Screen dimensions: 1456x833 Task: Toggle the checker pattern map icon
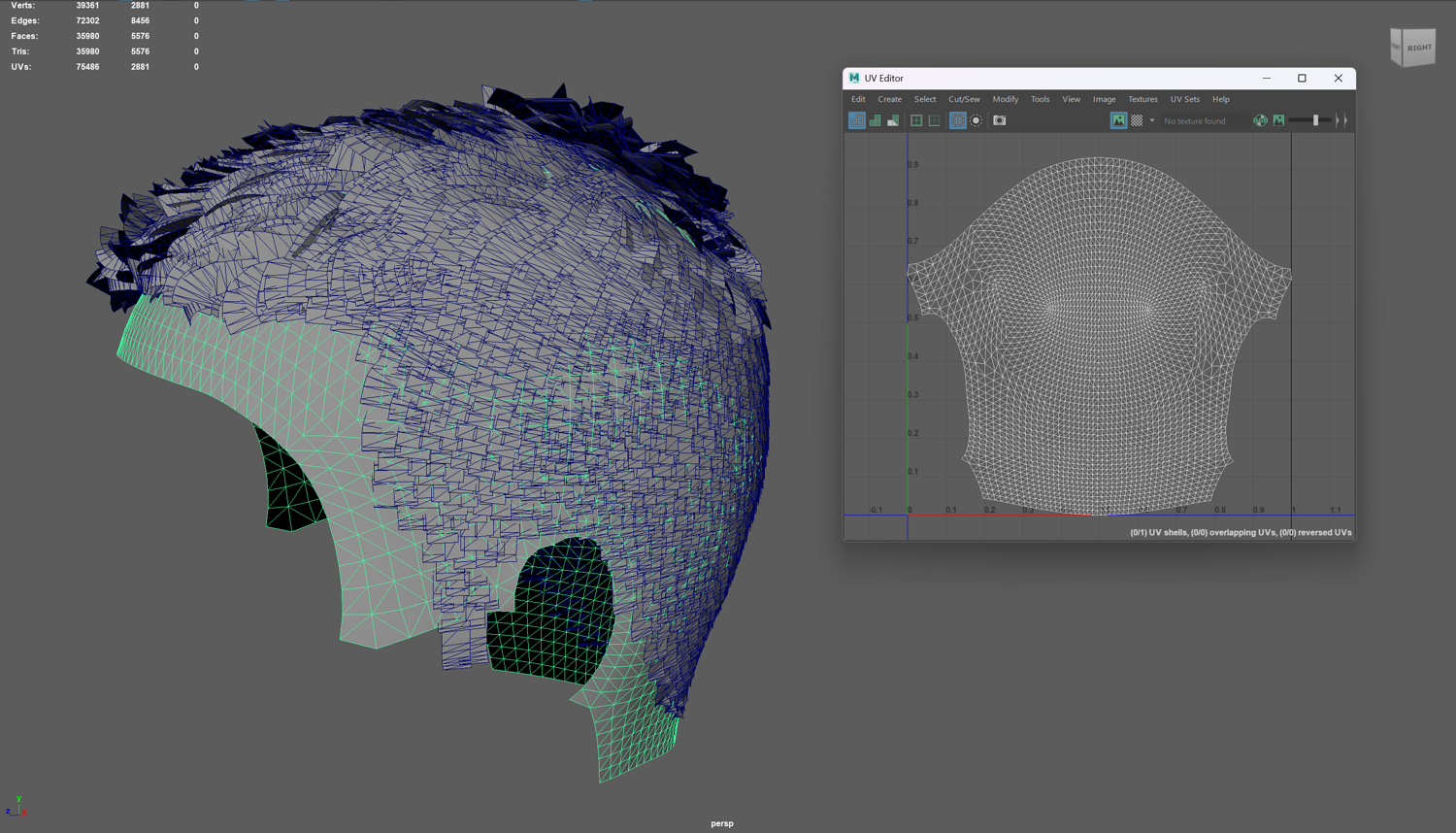1137,120
